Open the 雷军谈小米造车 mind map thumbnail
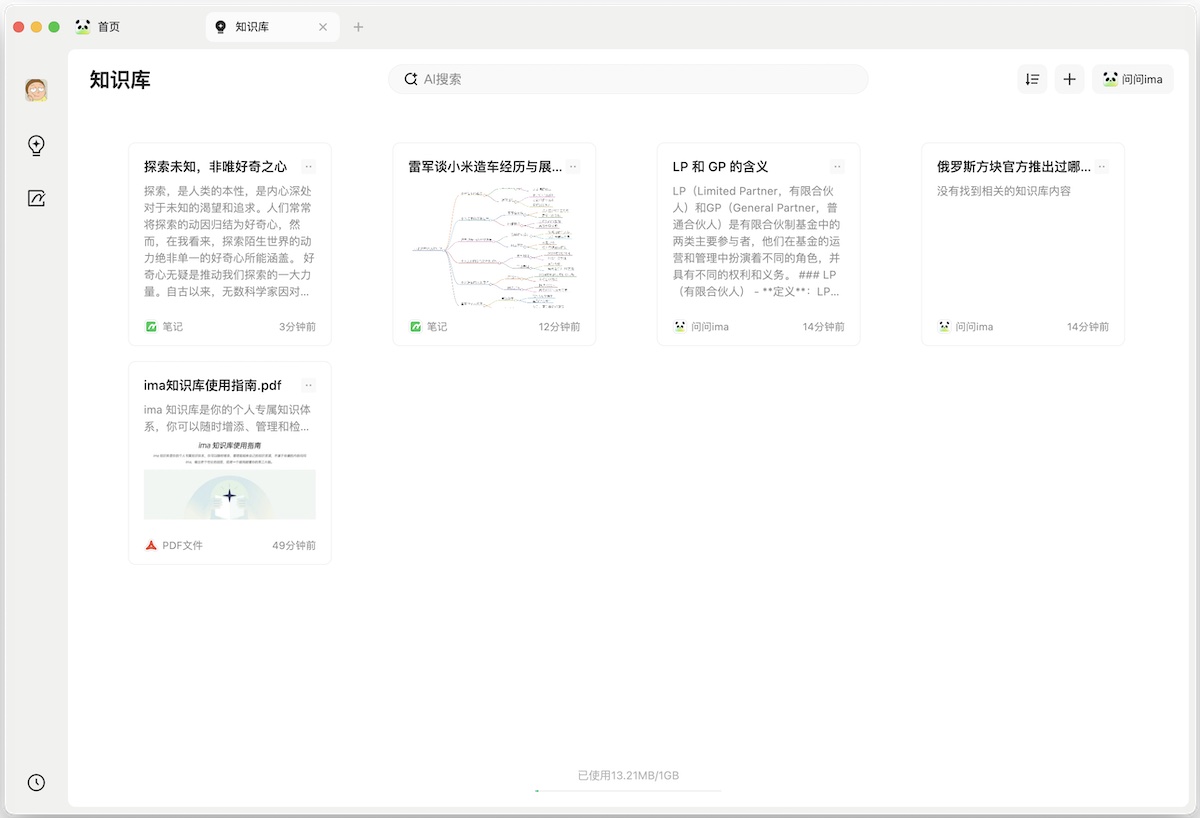The width and height of the screenshot is (1200, 818). point(494,247)
